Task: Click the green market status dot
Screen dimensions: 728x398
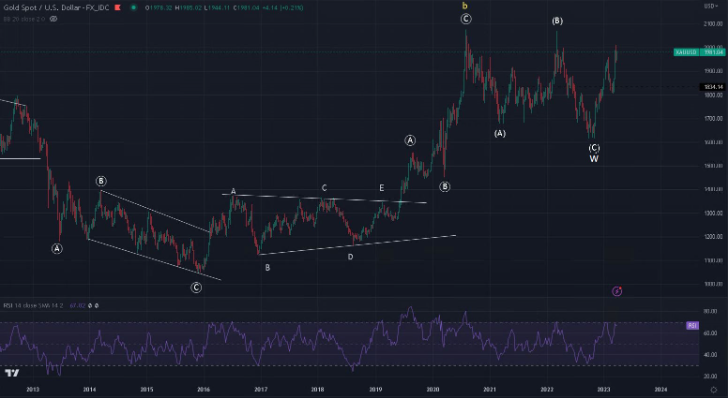Action: 134,7
